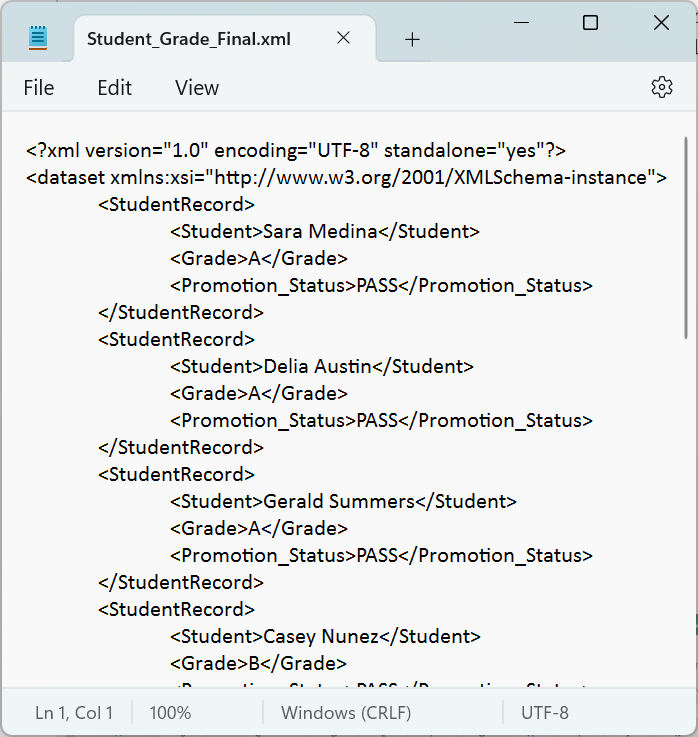Click Gerald Summers' Promotion_Status PASS line

tap(381, 556)
